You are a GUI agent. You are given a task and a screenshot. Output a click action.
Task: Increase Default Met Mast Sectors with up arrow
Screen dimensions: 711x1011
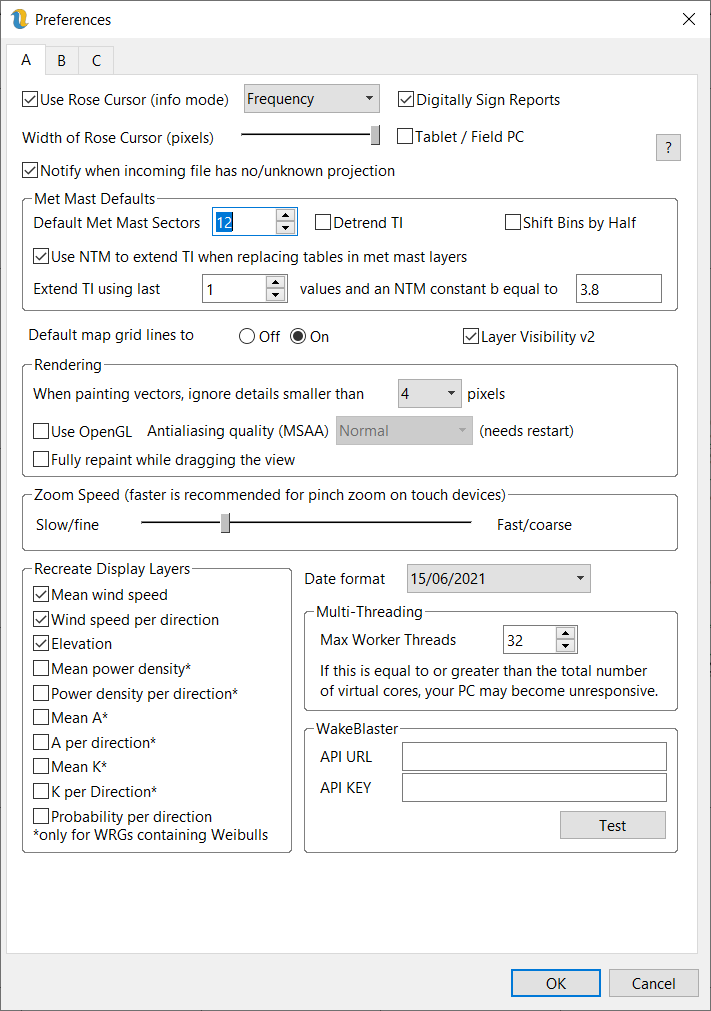286,216
